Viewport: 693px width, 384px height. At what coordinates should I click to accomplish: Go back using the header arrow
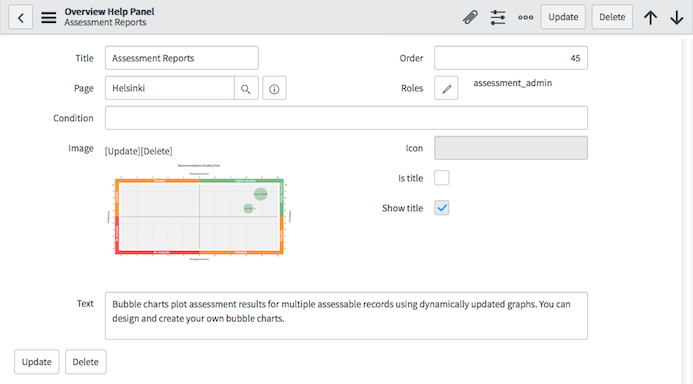(x=20, y=17)
